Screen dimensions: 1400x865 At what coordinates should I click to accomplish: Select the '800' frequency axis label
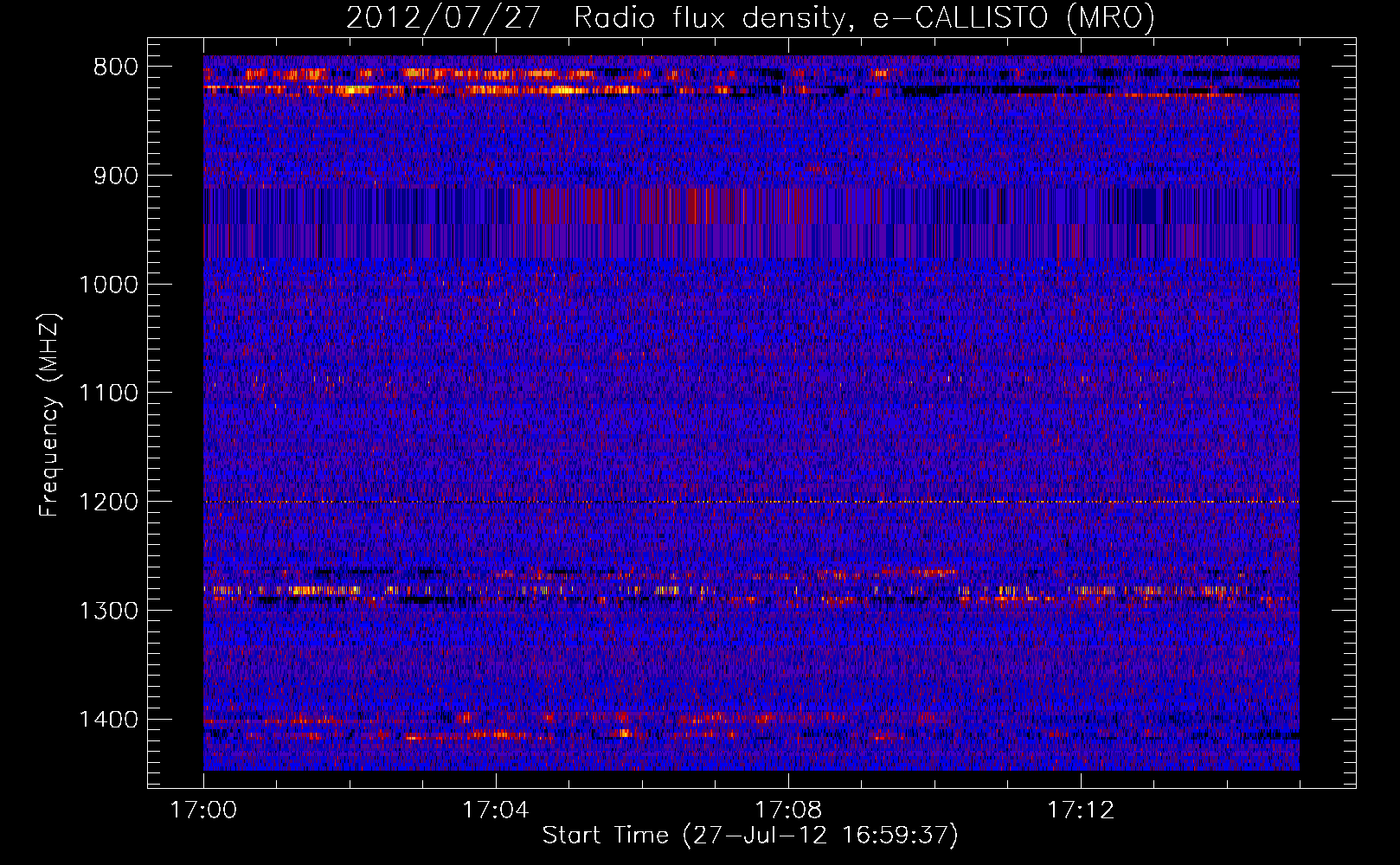coord(115,67)
